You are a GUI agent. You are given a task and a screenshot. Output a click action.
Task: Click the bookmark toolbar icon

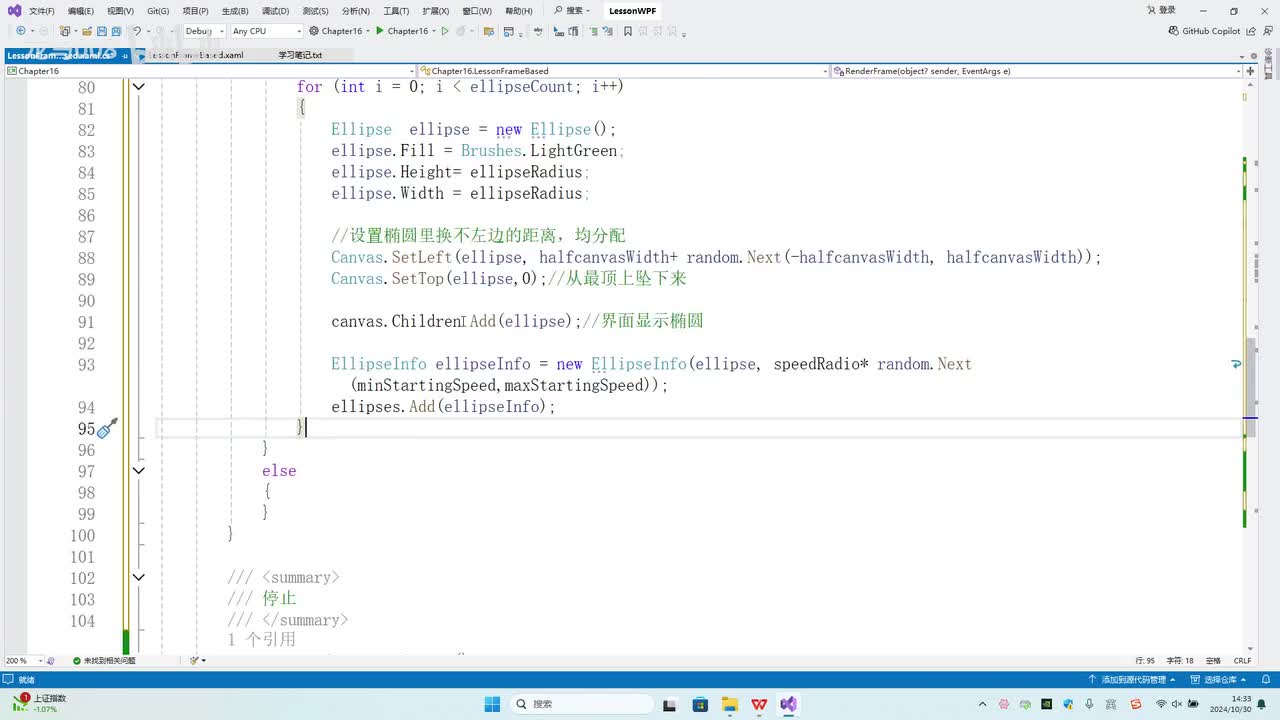(628, 31)
